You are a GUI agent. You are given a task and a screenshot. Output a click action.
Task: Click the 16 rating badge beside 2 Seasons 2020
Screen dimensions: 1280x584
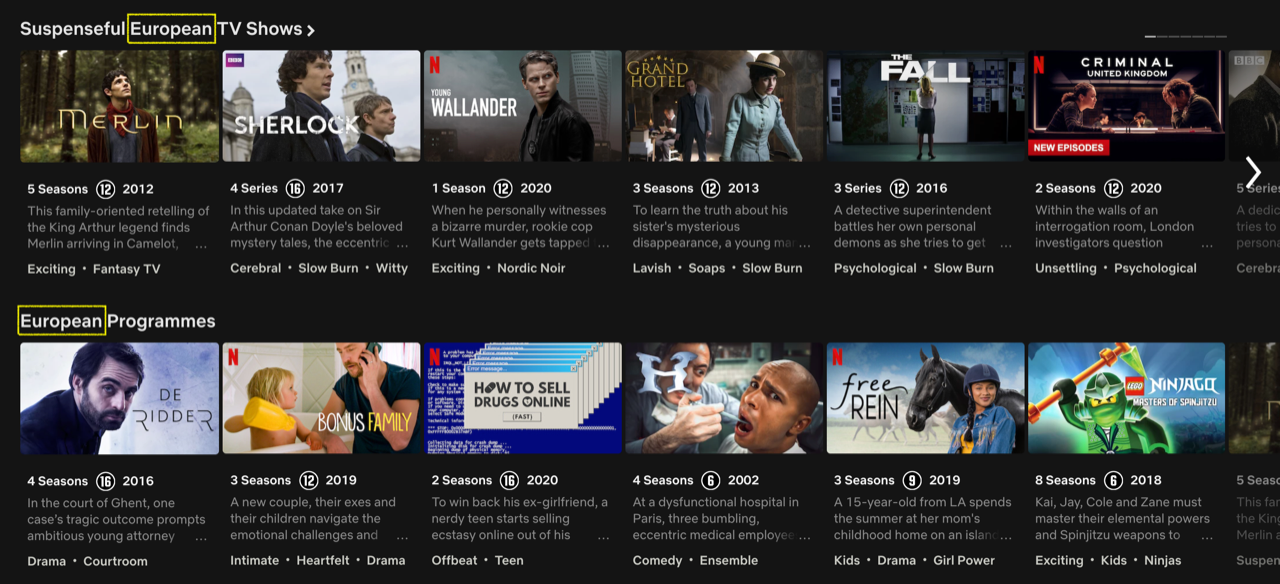click(509, 481)
